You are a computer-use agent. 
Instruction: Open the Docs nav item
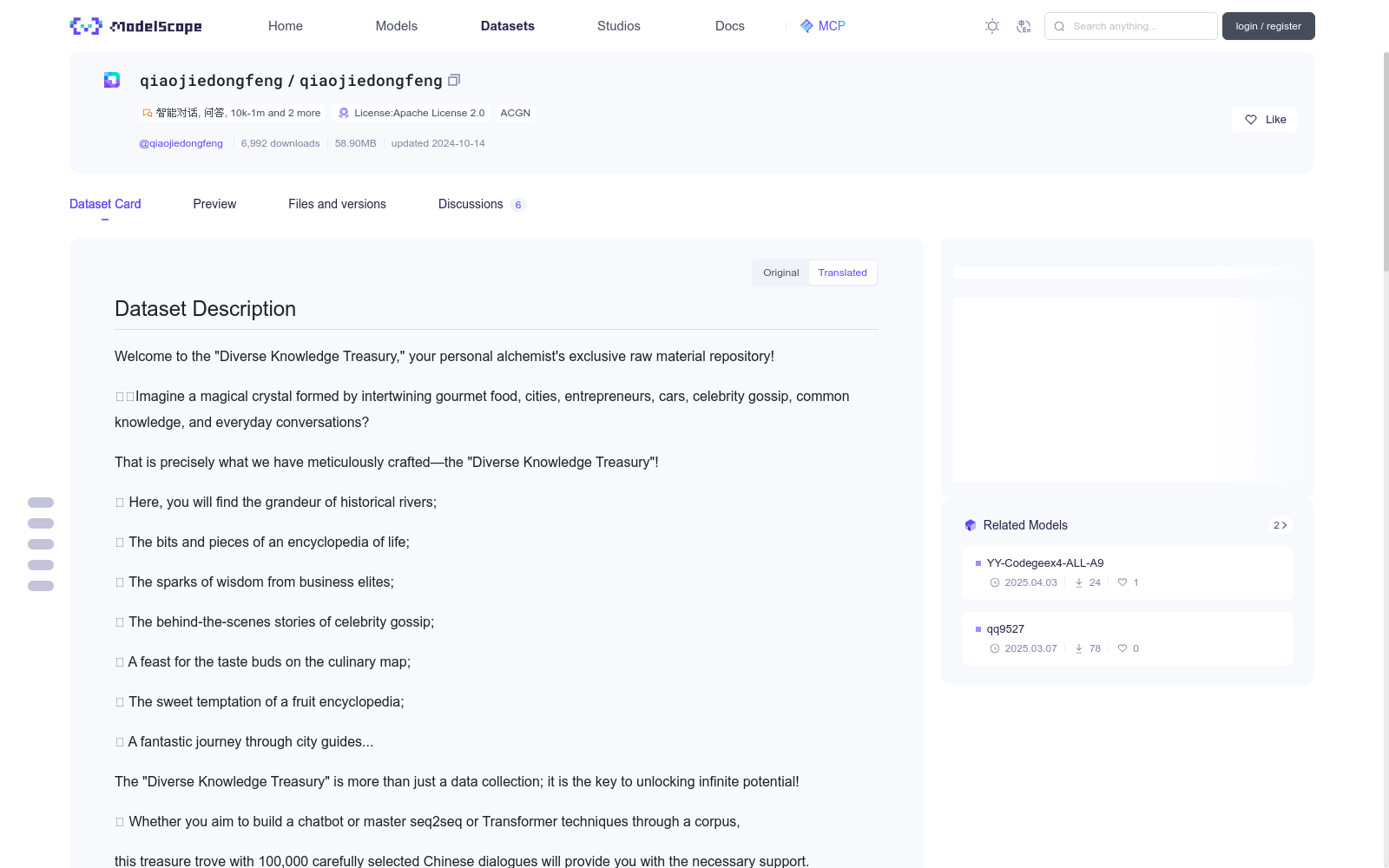point(730,26)
